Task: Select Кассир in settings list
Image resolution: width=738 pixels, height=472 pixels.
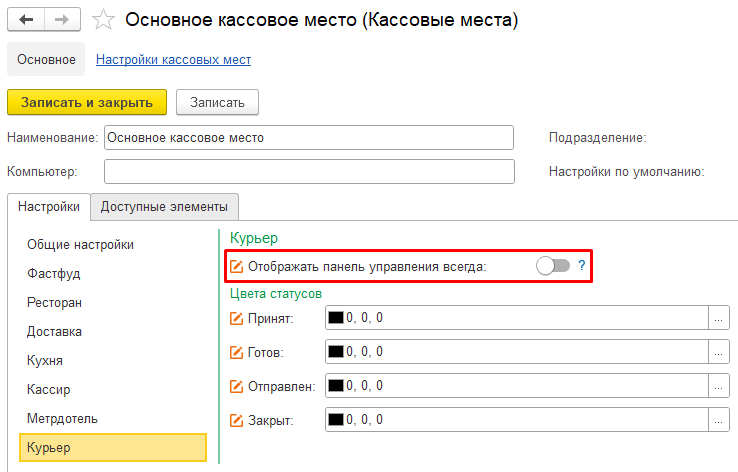Action: click(48, 390)
